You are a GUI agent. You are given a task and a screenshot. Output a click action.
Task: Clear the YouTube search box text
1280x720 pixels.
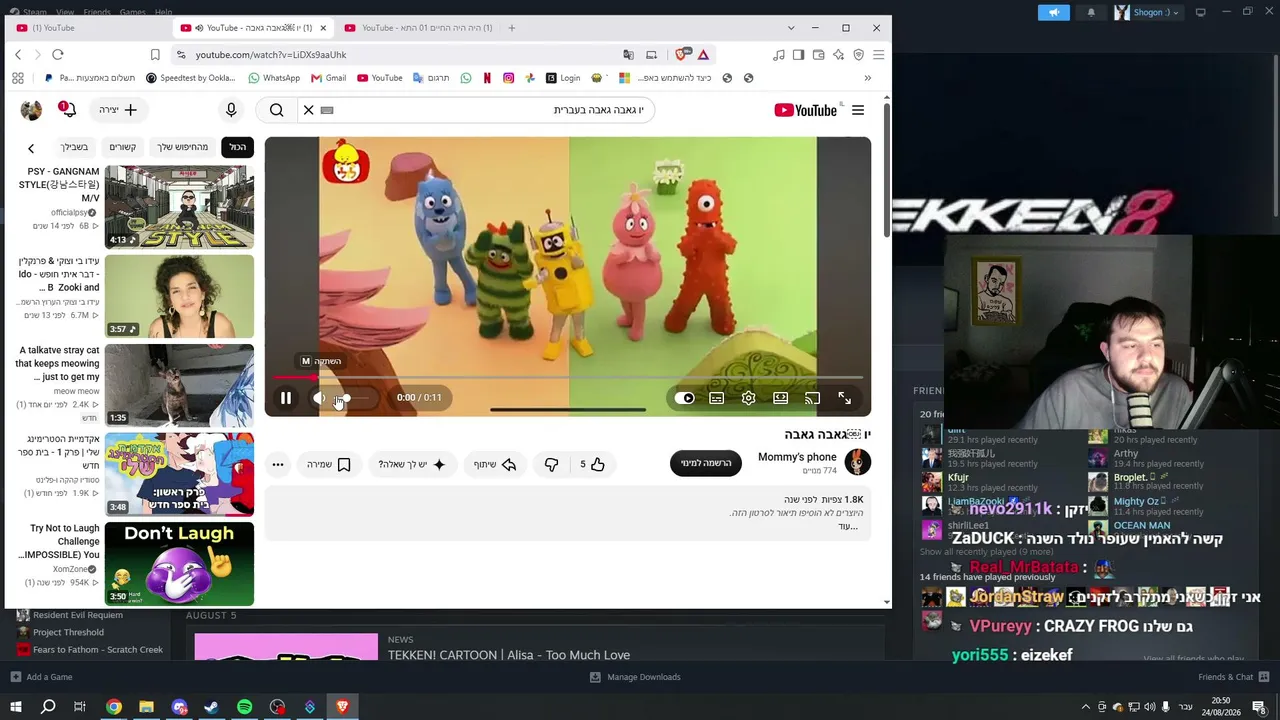(x=308, y=110)
